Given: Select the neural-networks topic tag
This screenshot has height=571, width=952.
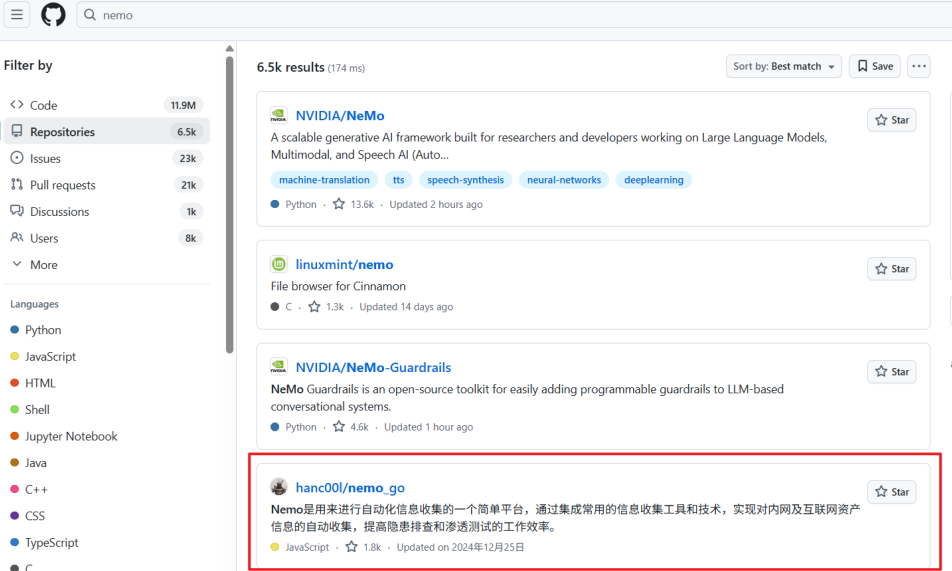Looking at the screenshot, I should pyautogui.click(x=564, y=180).
